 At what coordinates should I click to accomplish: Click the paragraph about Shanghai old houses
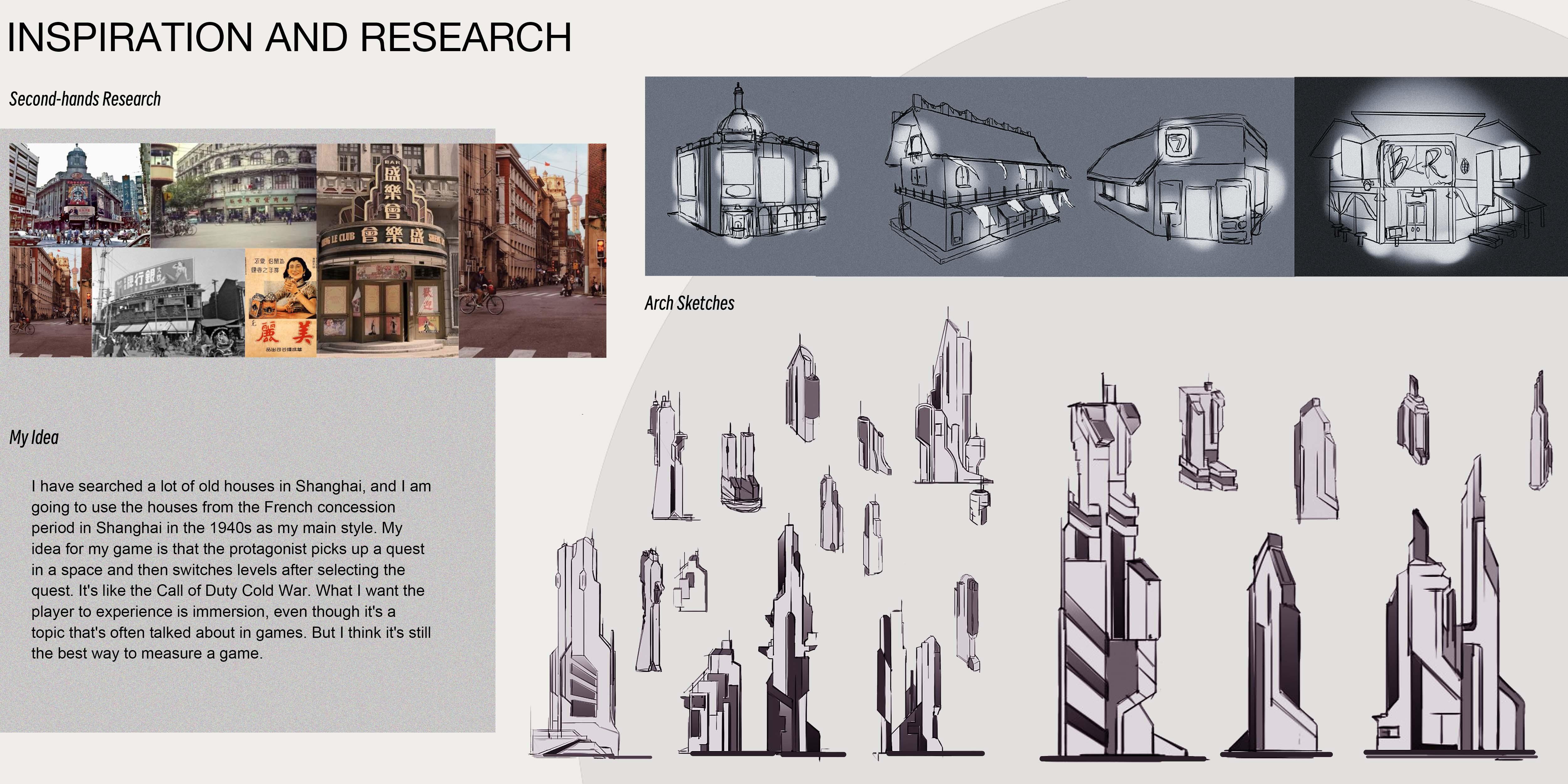(x=231, y=569)
